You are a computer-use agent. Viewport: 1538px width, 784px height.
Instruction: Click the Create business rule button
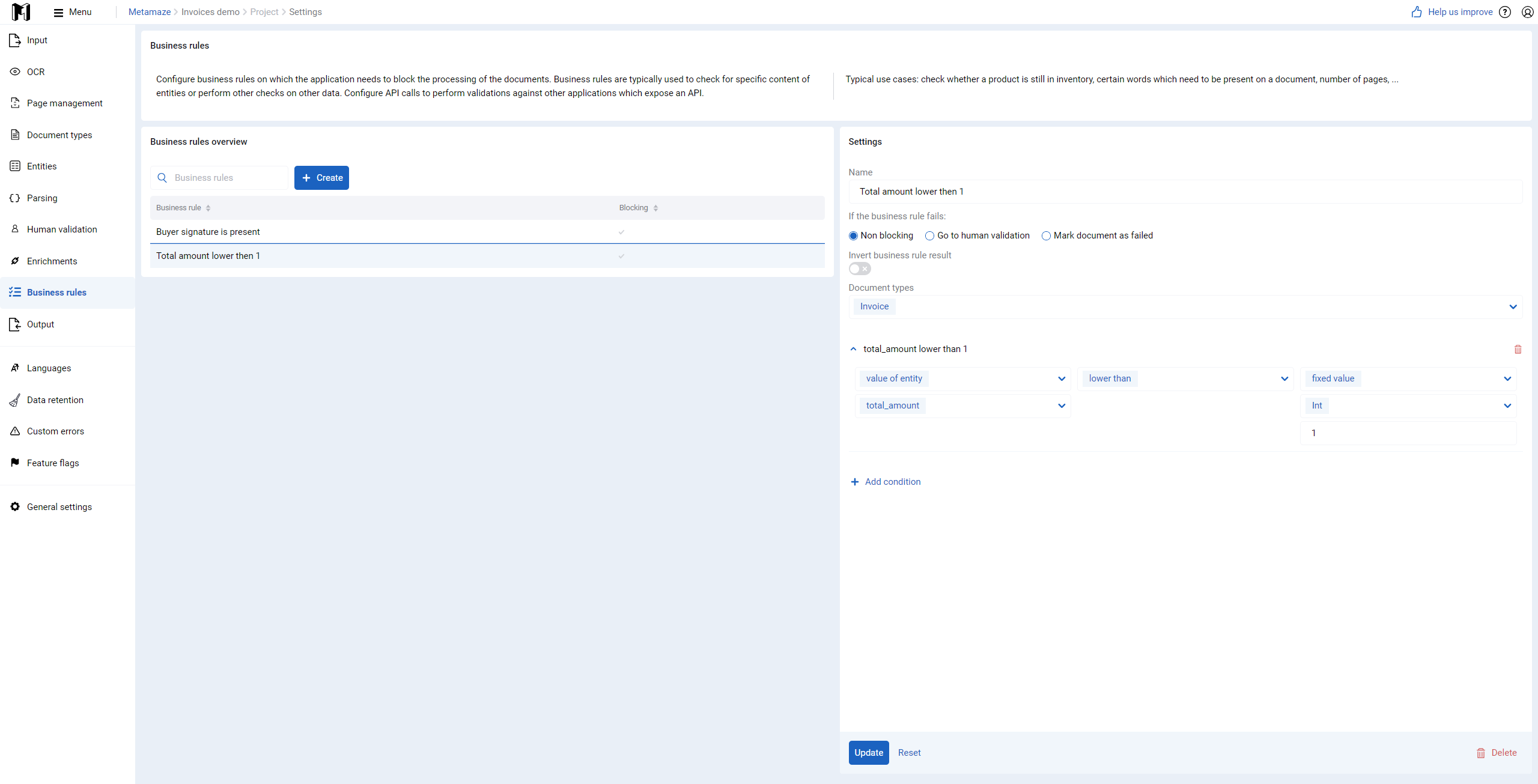(x=321, y=178)
